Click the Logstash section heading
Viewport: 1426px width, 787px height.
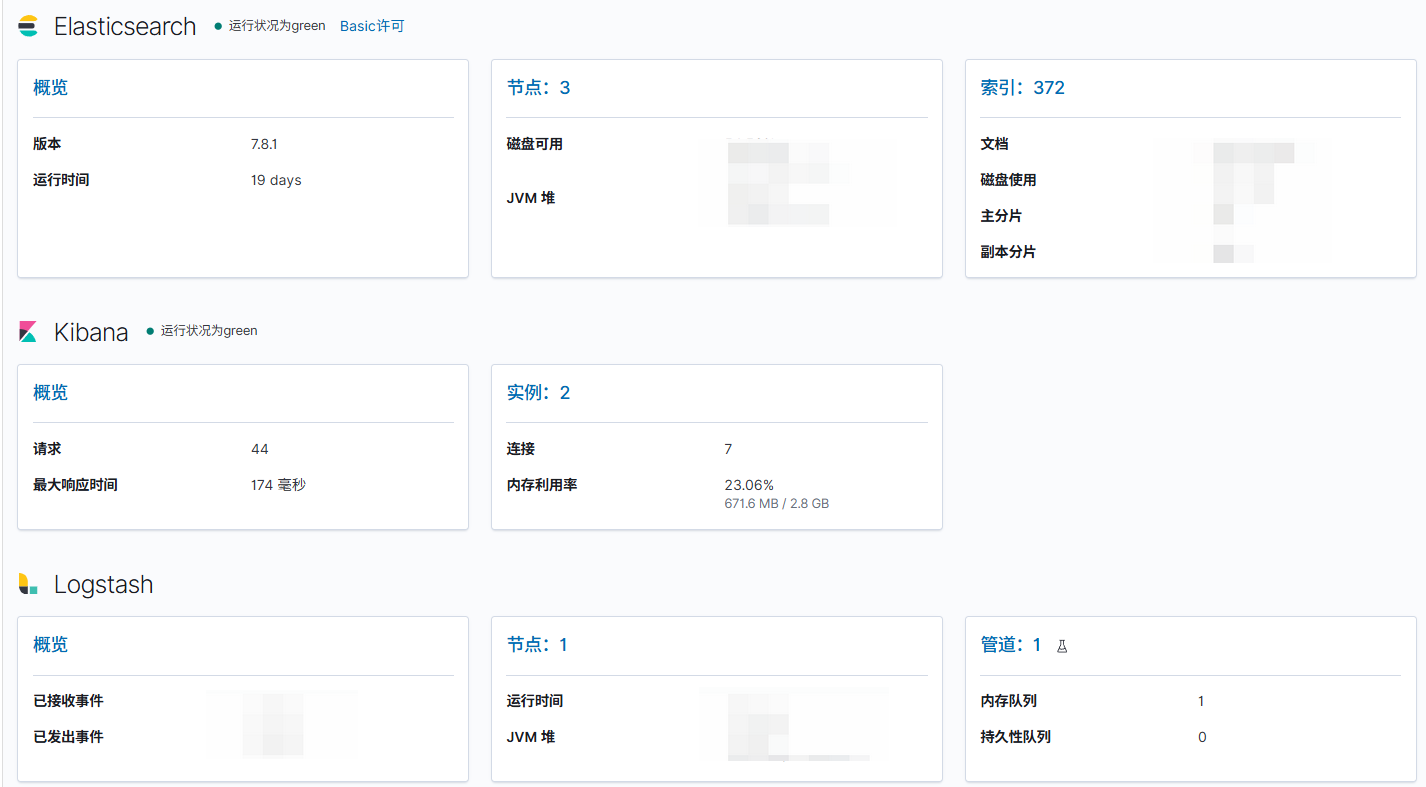tap(104, 585)
